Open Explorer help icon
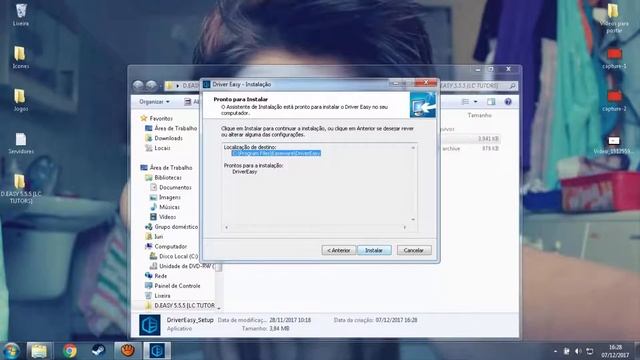This screenshot has width=640, height=360. click(x=508, y=102)
